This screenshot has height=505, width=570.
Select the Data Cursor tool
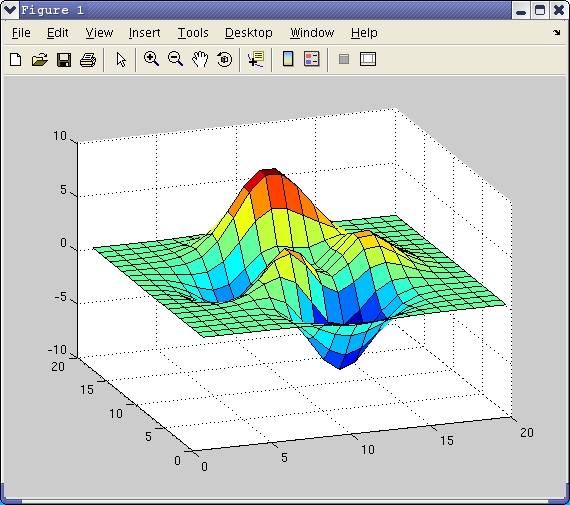[256, 59]
